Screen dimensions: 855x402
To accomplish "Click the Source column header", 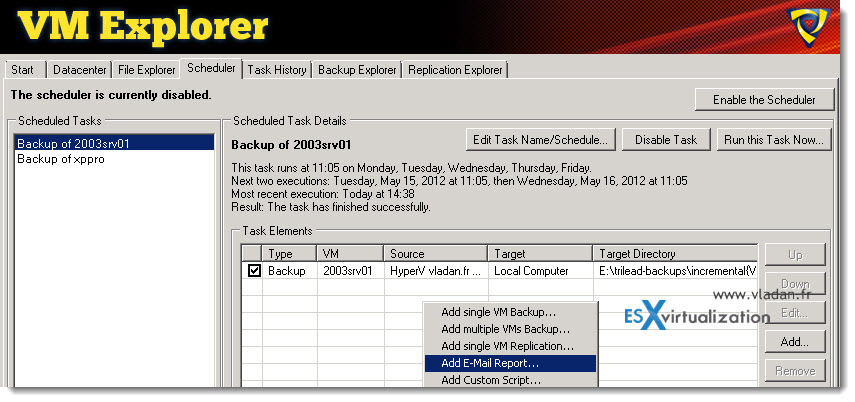I will click(x=436, y=254).
